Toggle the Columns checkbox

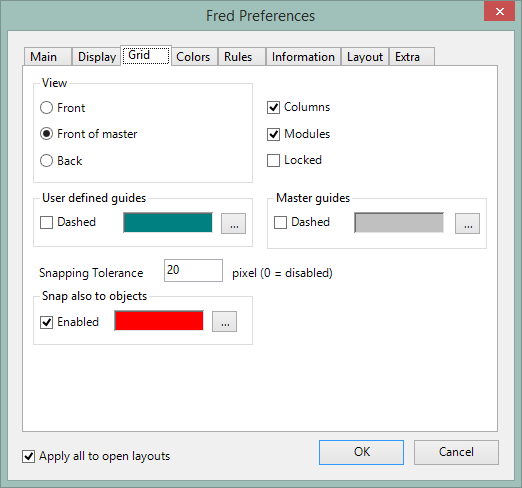coord(273,108)
